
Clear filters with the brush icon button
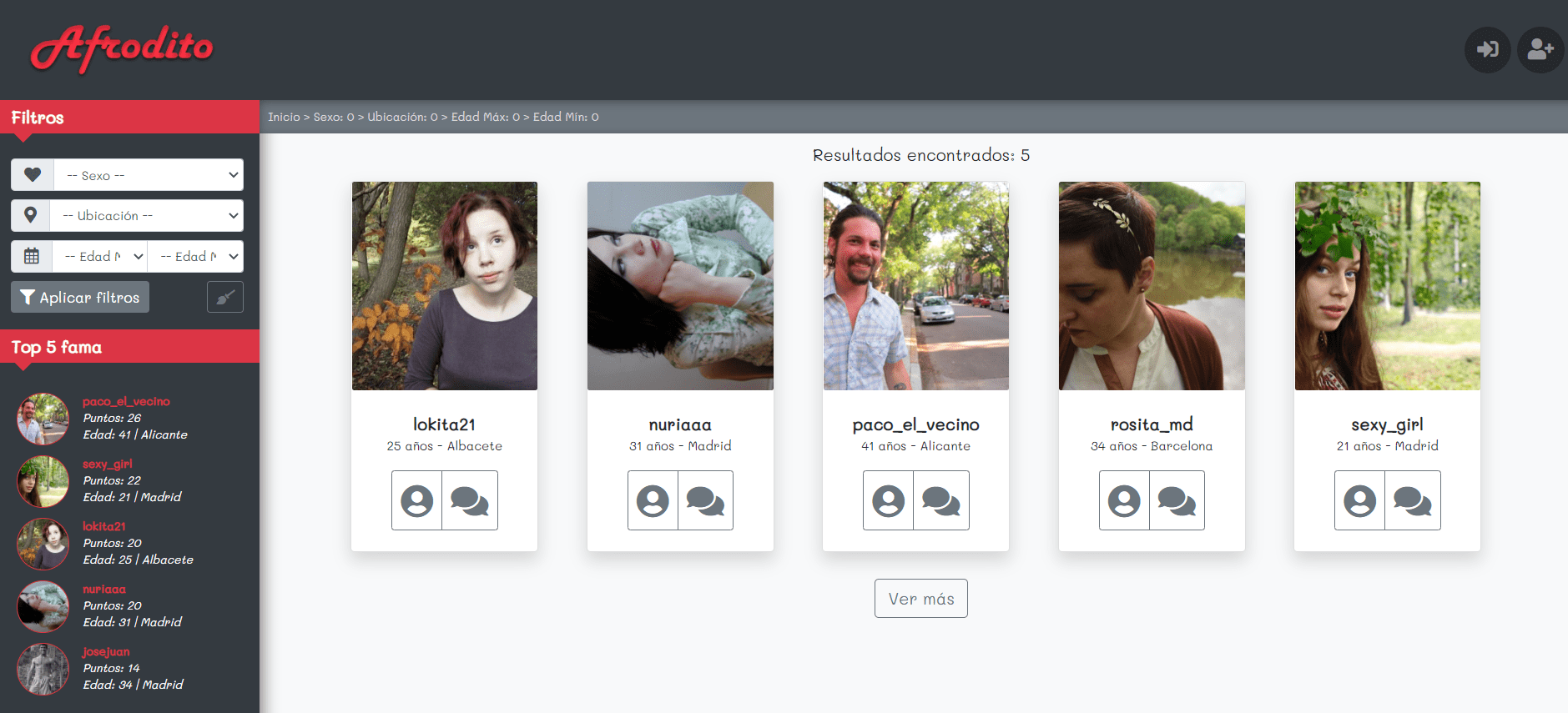click(x=225, y=297)
